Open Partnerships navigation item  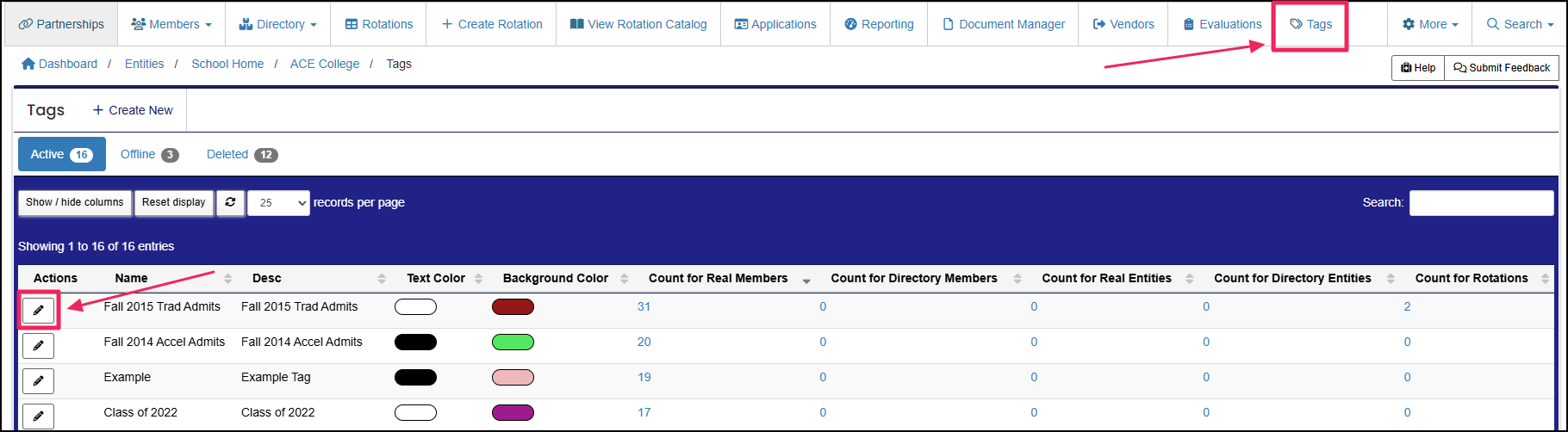coord(61,24)
